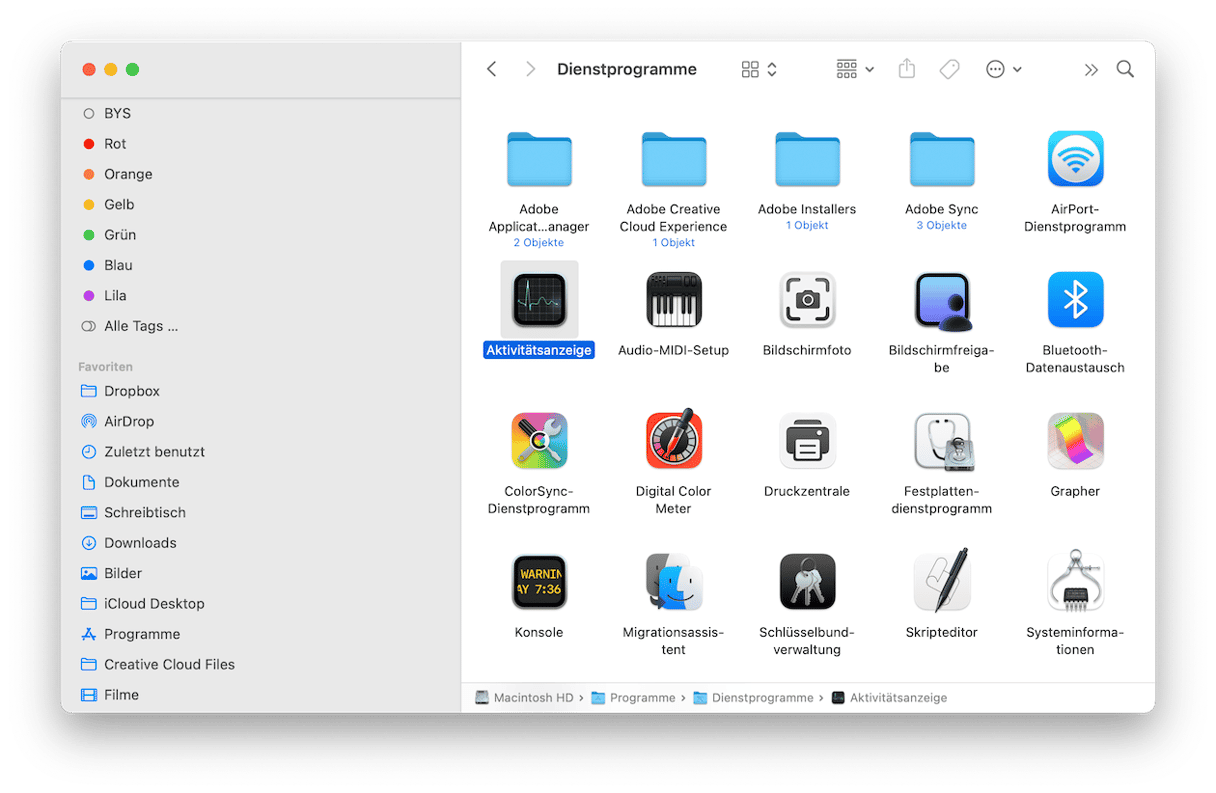The width and height of the screenshot is (1216, 793).
Task: Jump to Dienstprogramme in path bar
Action: tap(754, 698)
